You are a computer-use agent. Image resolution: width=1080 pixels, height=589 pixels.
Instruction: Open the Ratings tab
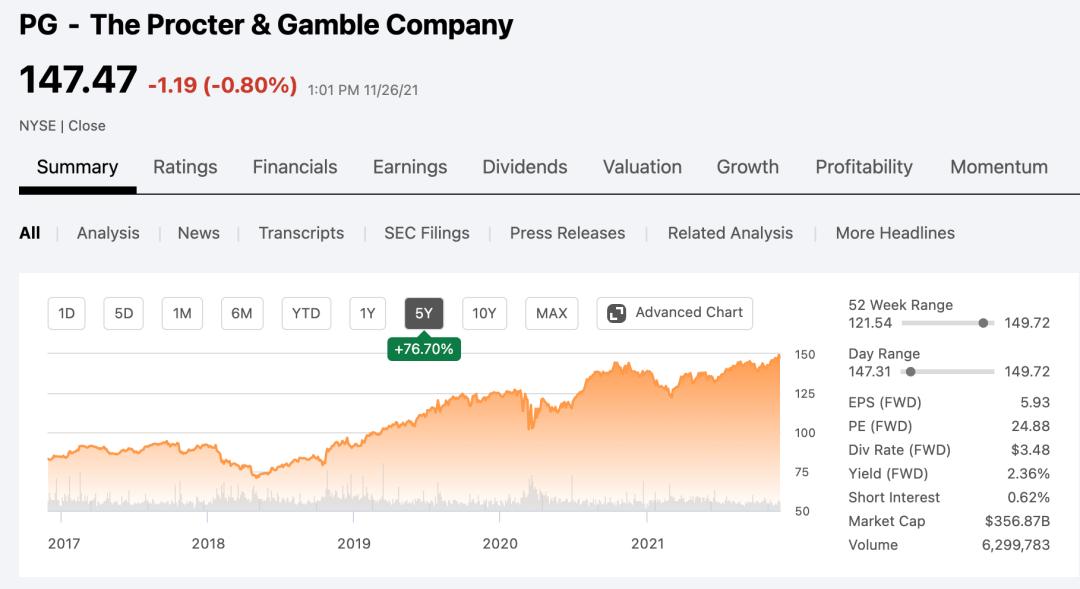click(x=185, y=167)
